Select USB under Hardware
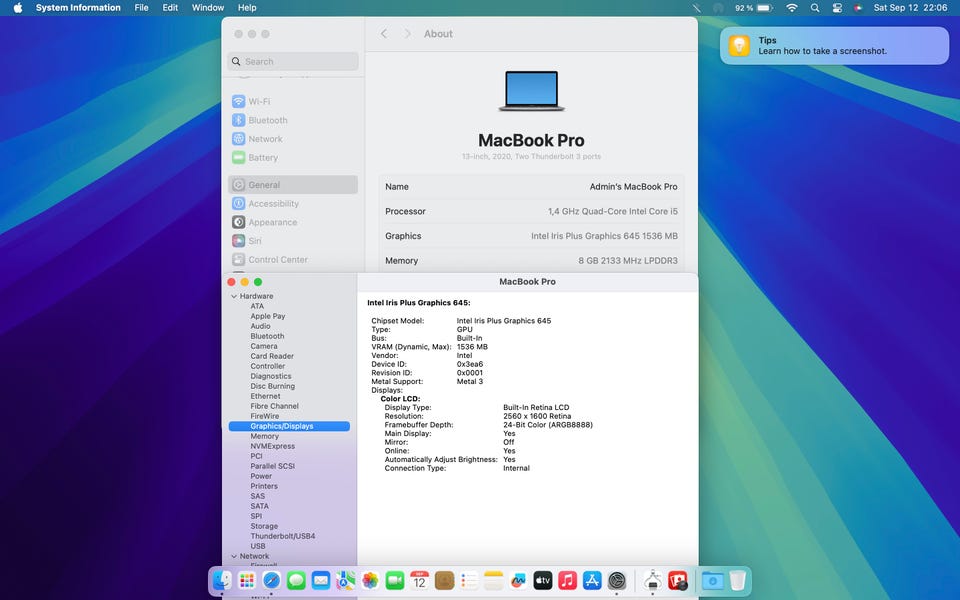The width and height of the screenshot is (960, 600). click(x=258, y=546)
